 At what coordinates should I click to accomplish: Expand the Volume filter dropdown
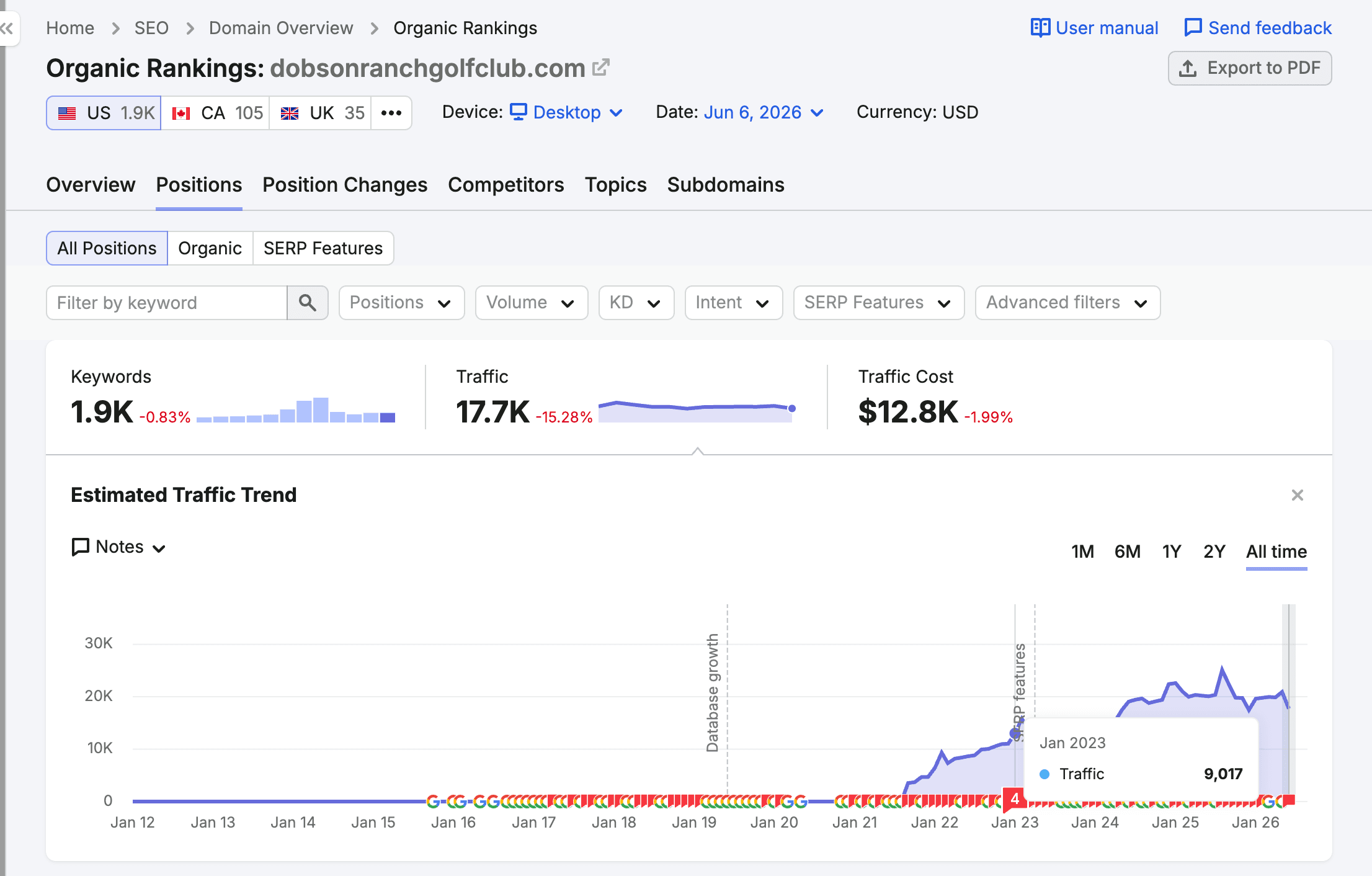[532, 303]
